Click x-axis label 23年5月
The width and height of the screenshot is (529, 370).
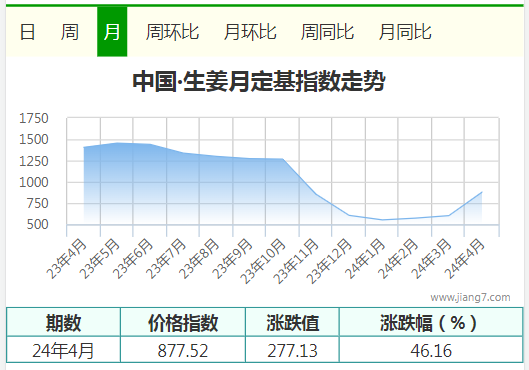(100, 259)
